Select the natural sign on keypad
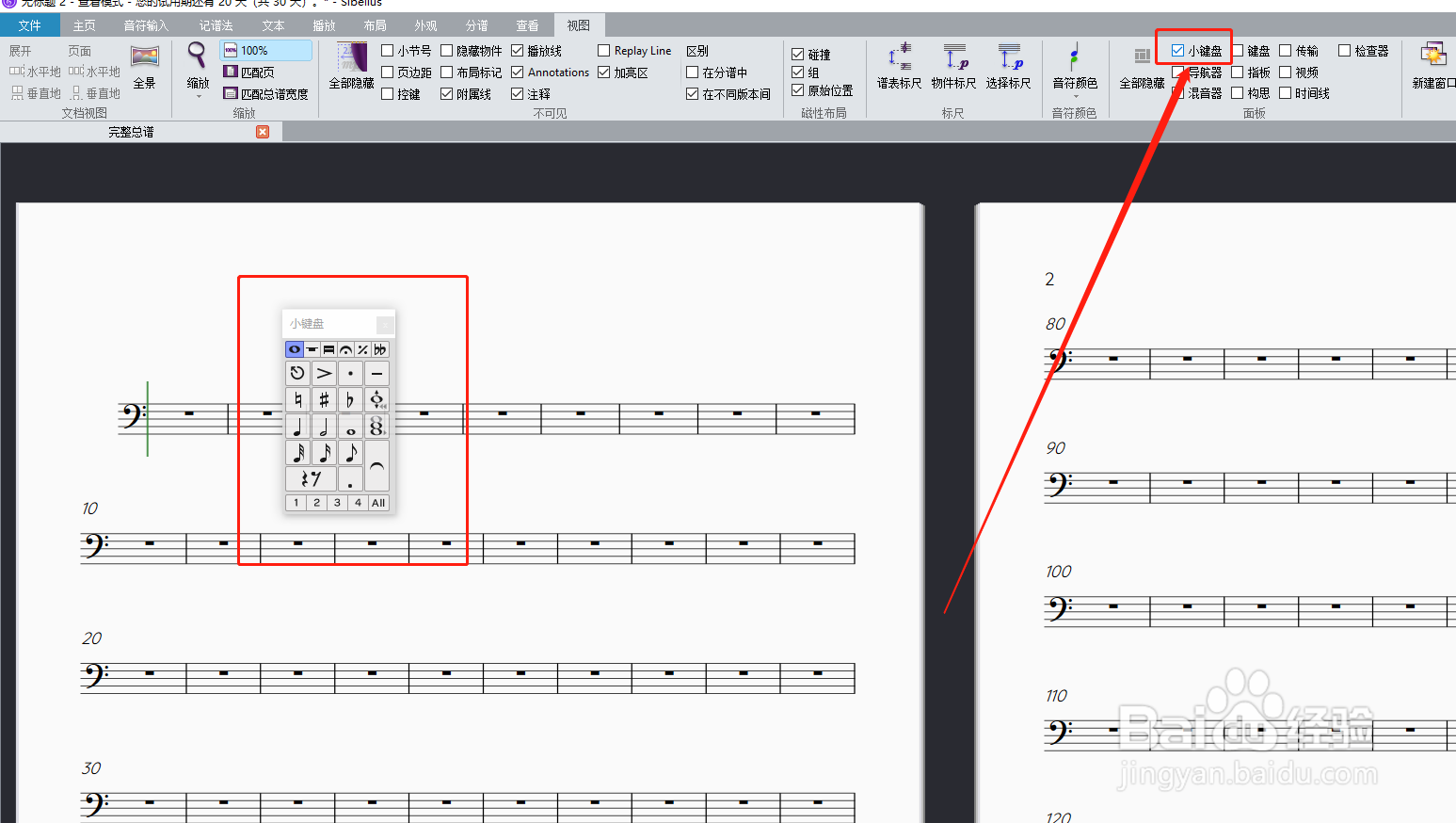This screenshot has height=823, width=1456. coord(297,399)
